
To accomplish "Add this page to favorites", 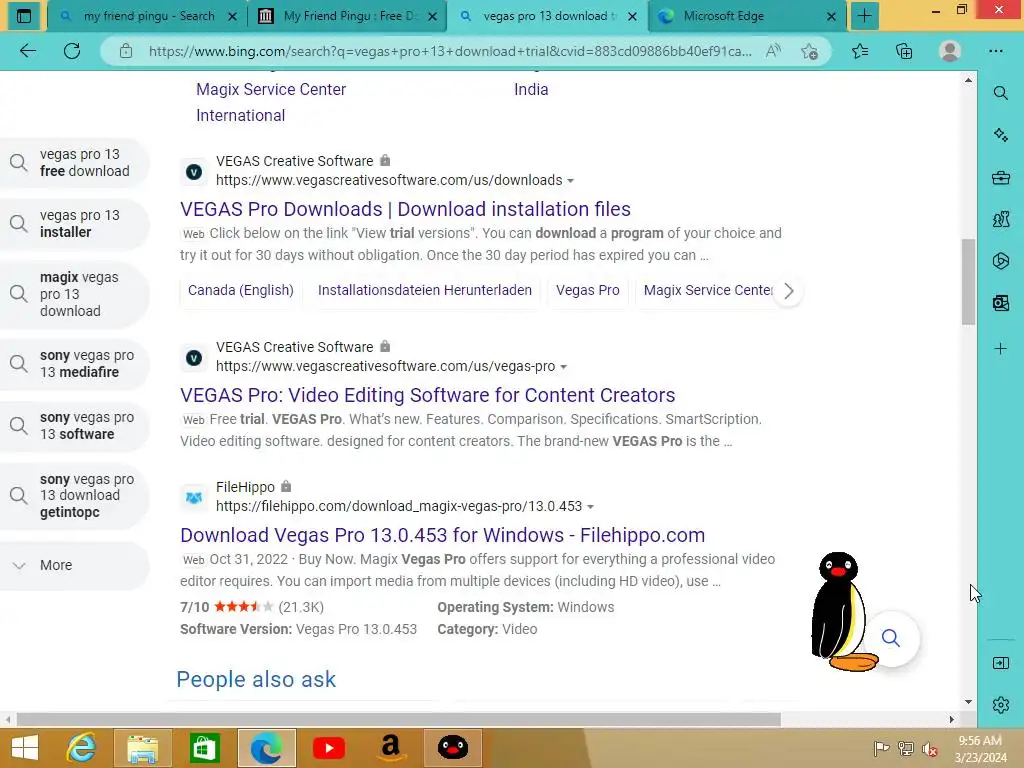I will coord(810,51).
